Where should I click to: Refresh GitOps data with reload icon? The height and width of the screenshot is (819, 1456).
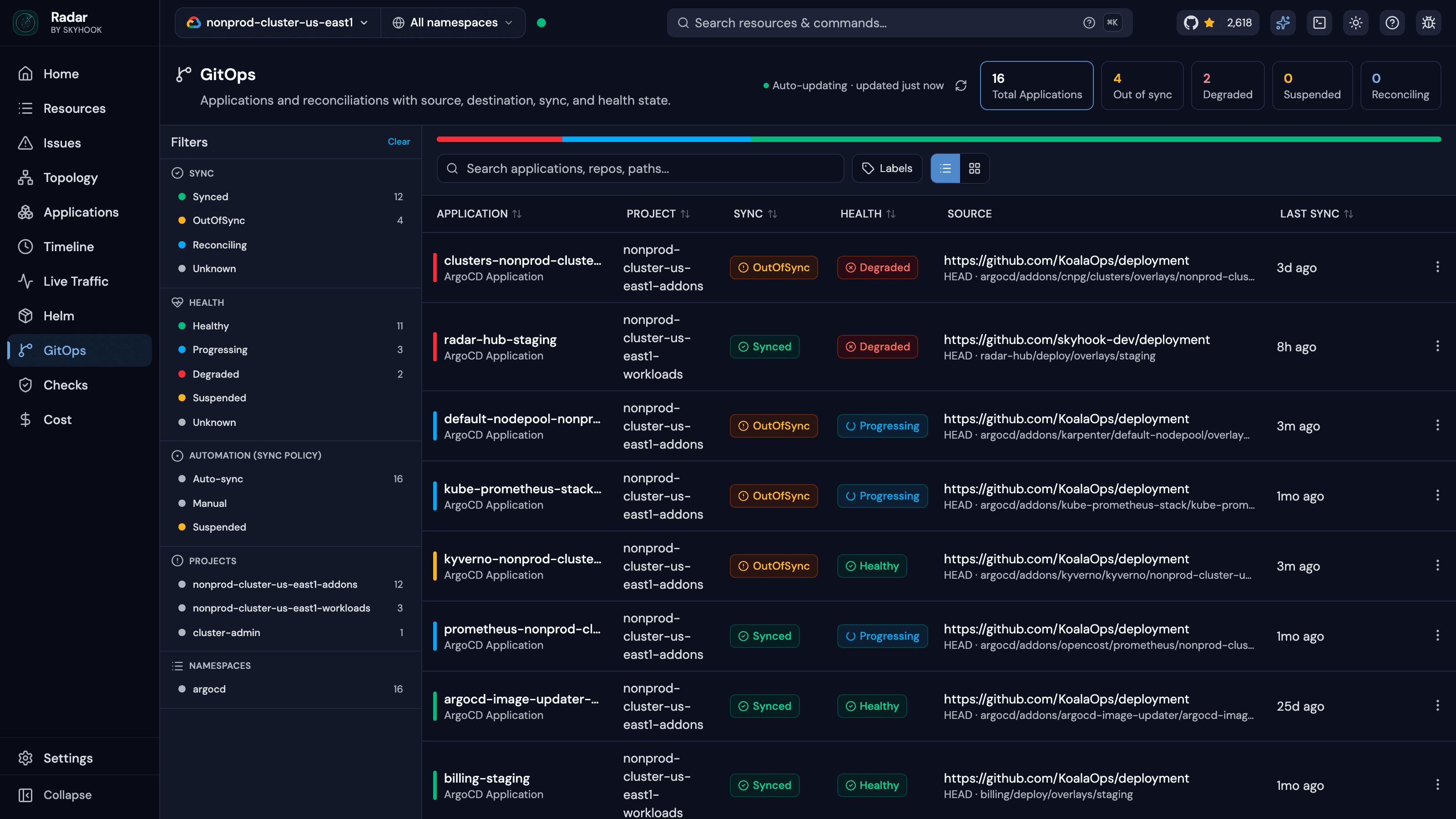tap(961, 86)
